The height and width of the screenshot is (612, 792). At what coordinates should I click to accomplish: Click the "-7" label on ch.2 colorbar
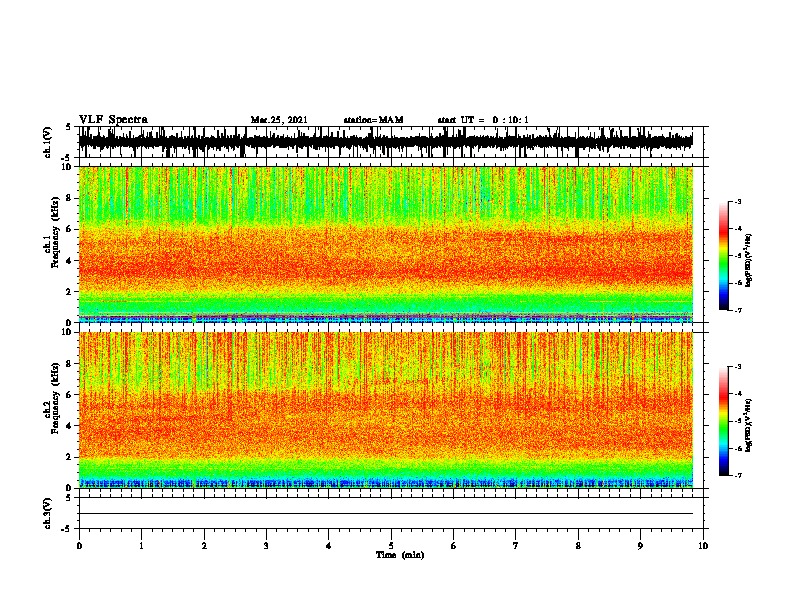(x=738, y=475)
